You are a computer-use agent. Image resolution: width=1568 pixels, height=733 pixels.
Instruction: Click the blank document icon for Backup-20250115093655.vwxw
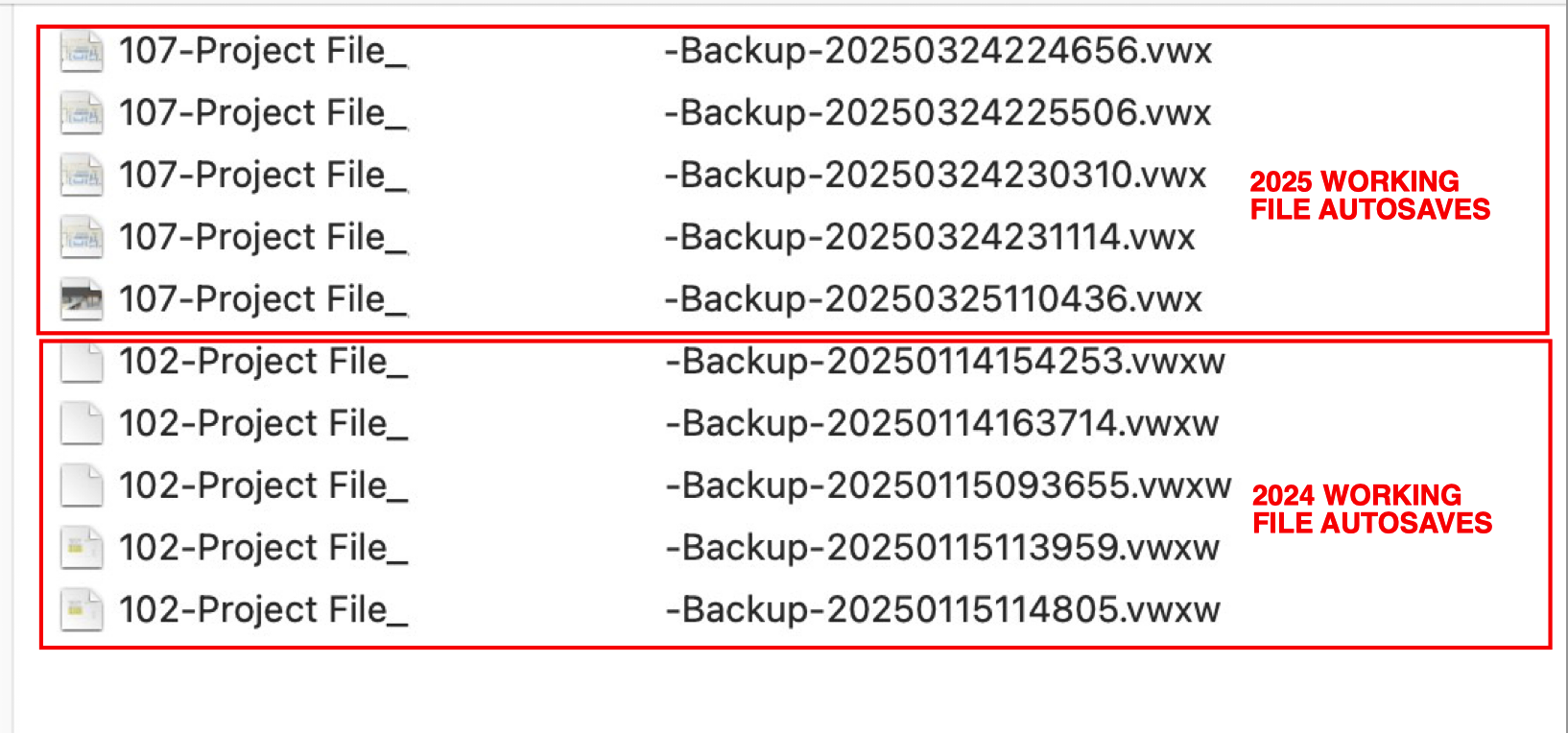tap(82, 486)
